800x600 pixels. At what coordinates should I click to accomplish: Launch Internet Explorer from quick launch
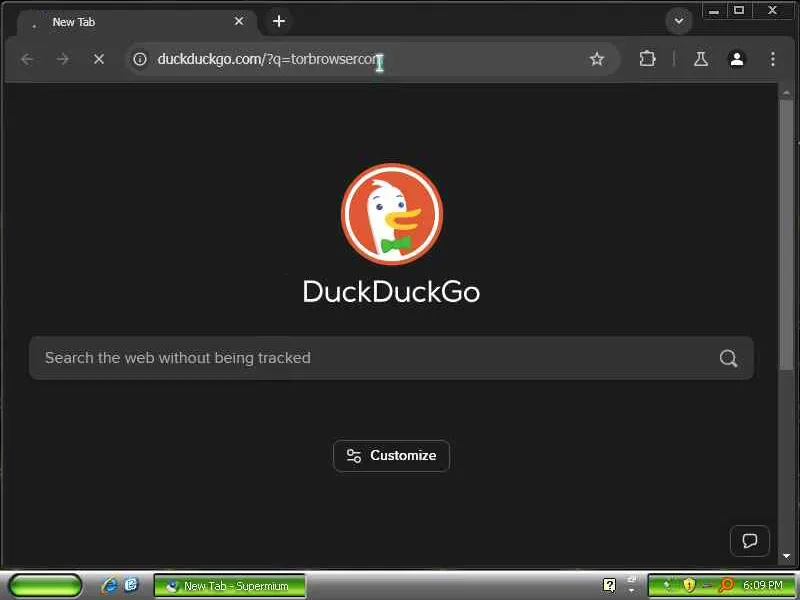tap(109, 585)
